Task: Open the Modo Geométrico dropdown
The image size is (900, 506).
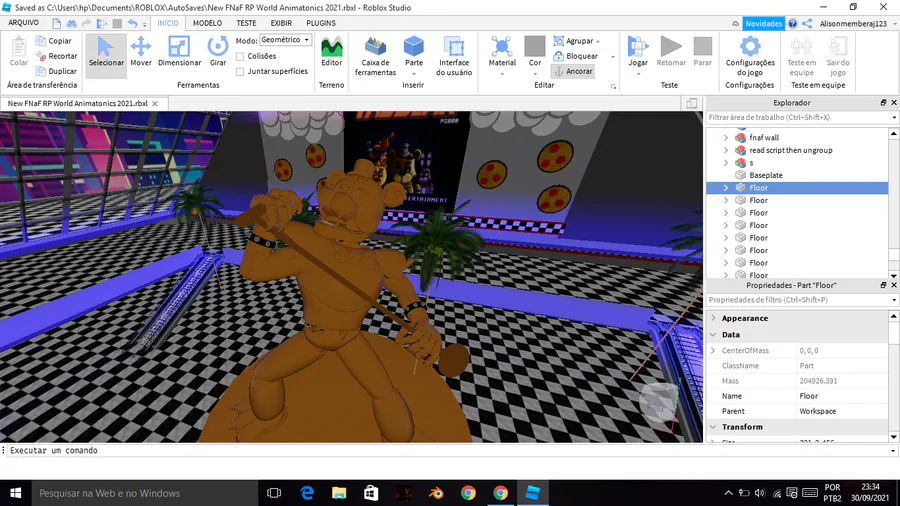Action: pyautogui.click(x=285, y=40)
